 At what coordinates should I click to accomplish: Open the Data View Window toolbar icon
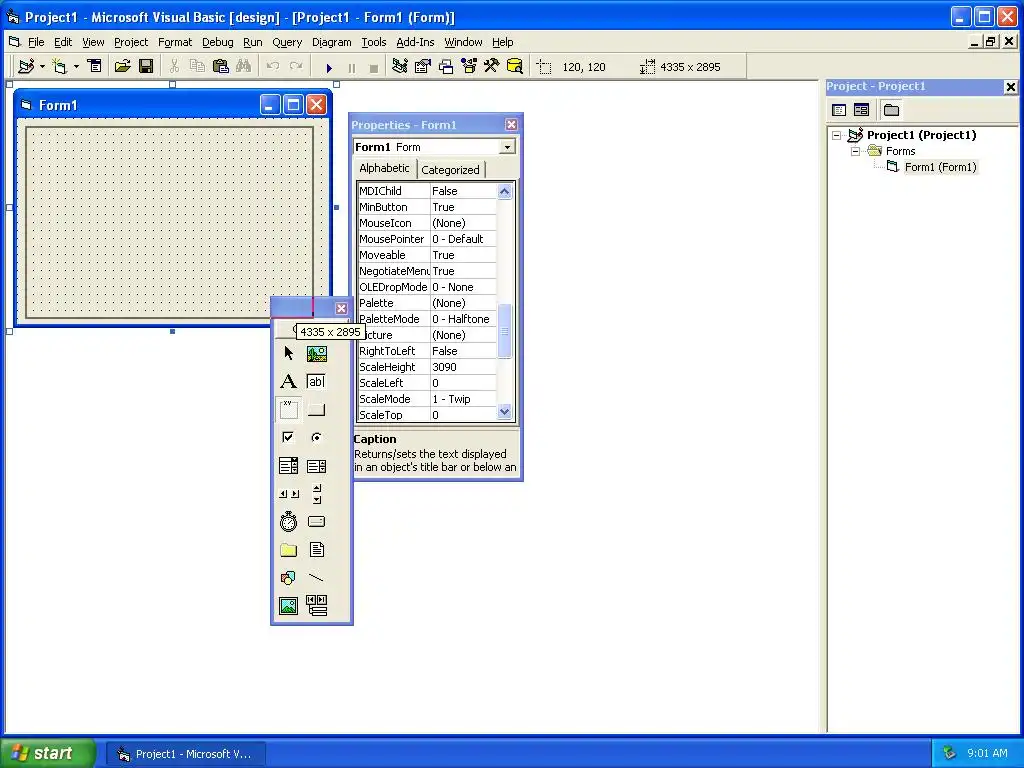[x=515, y=67]
